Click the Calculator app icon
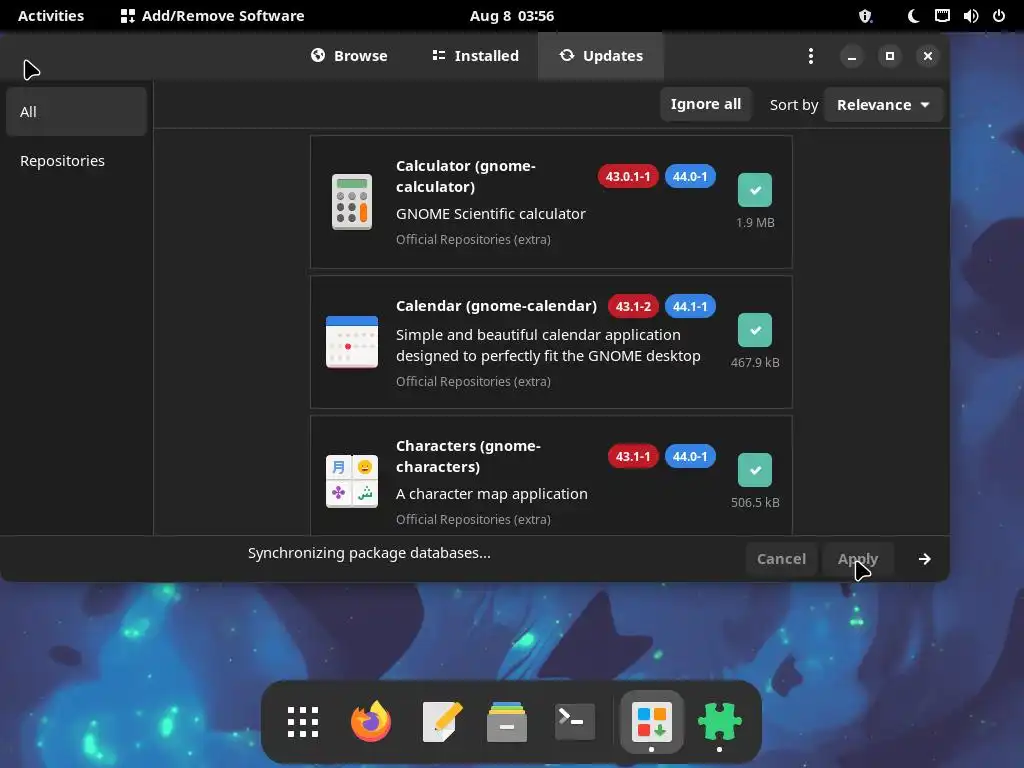Image resolution: width=1024 pixels, height=768 pixels. click(x=352, y=202)
